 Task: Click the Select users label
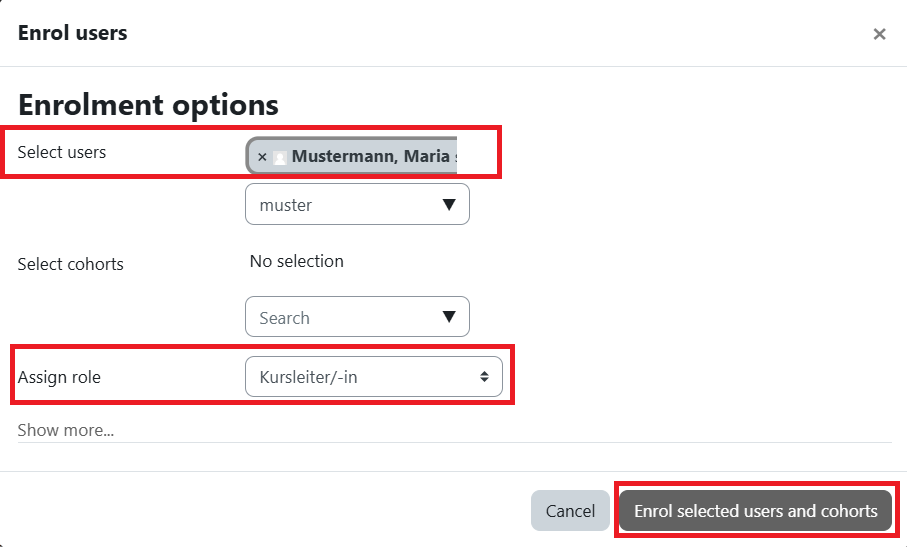point(62,152)
